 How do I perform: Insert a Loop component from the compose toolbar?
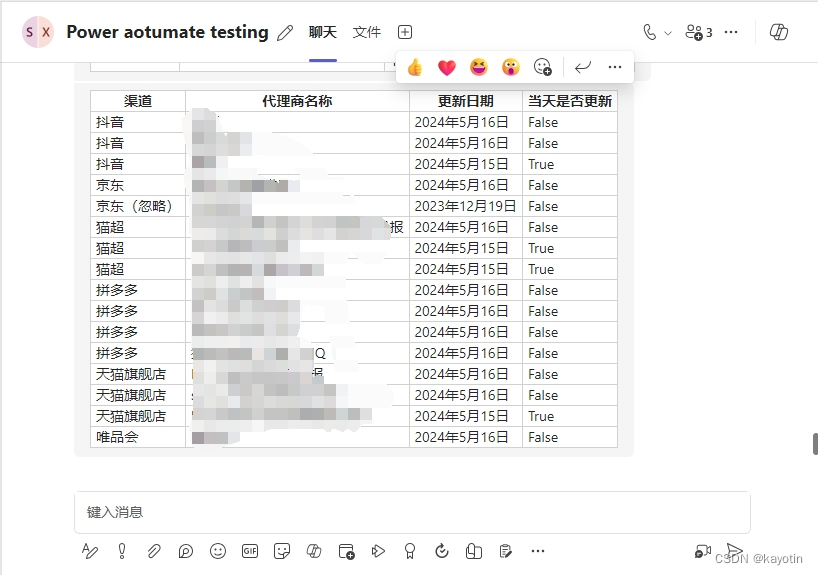coord(186,551)
